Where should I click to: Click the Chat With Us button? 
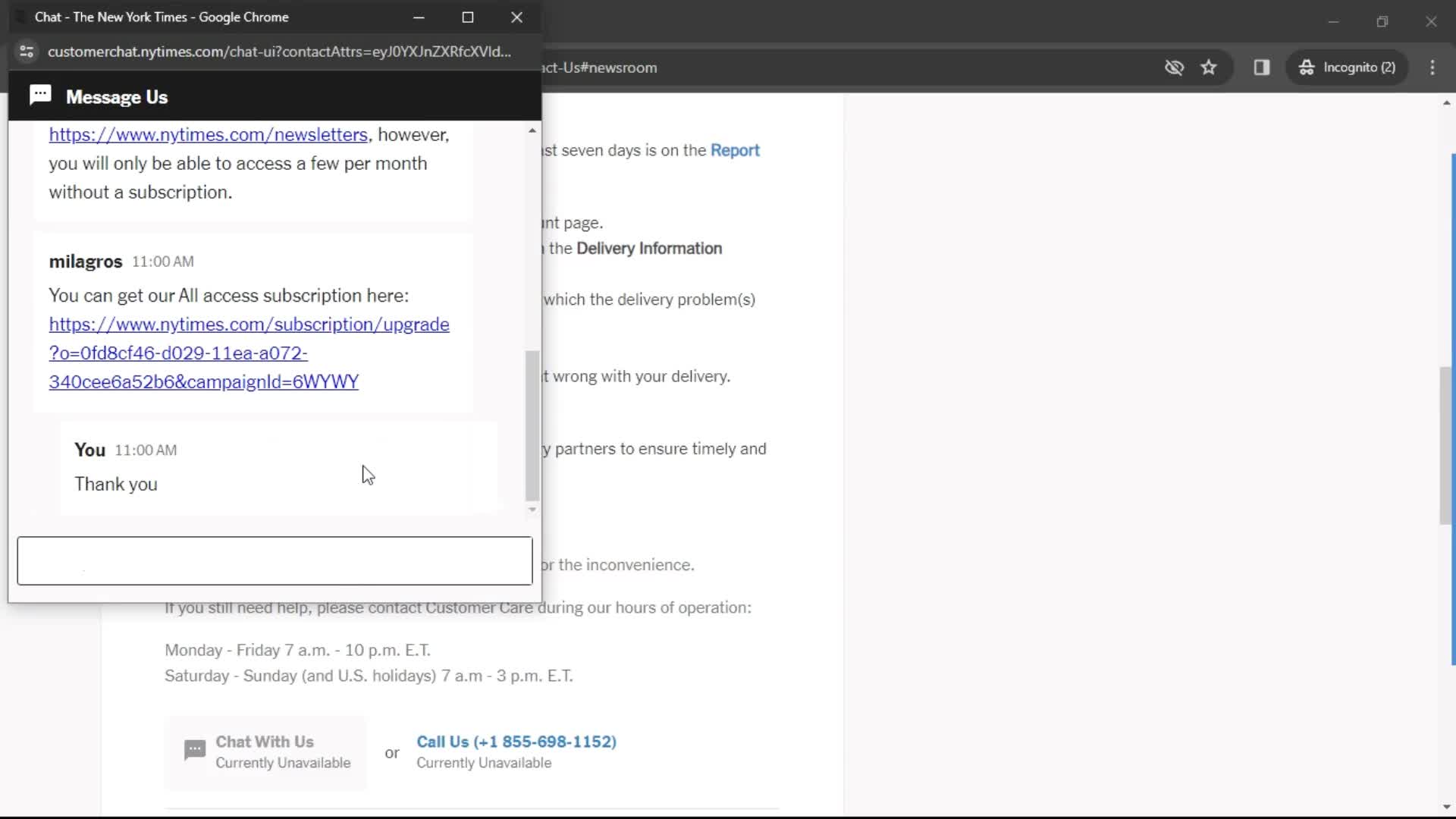(265, 752)
